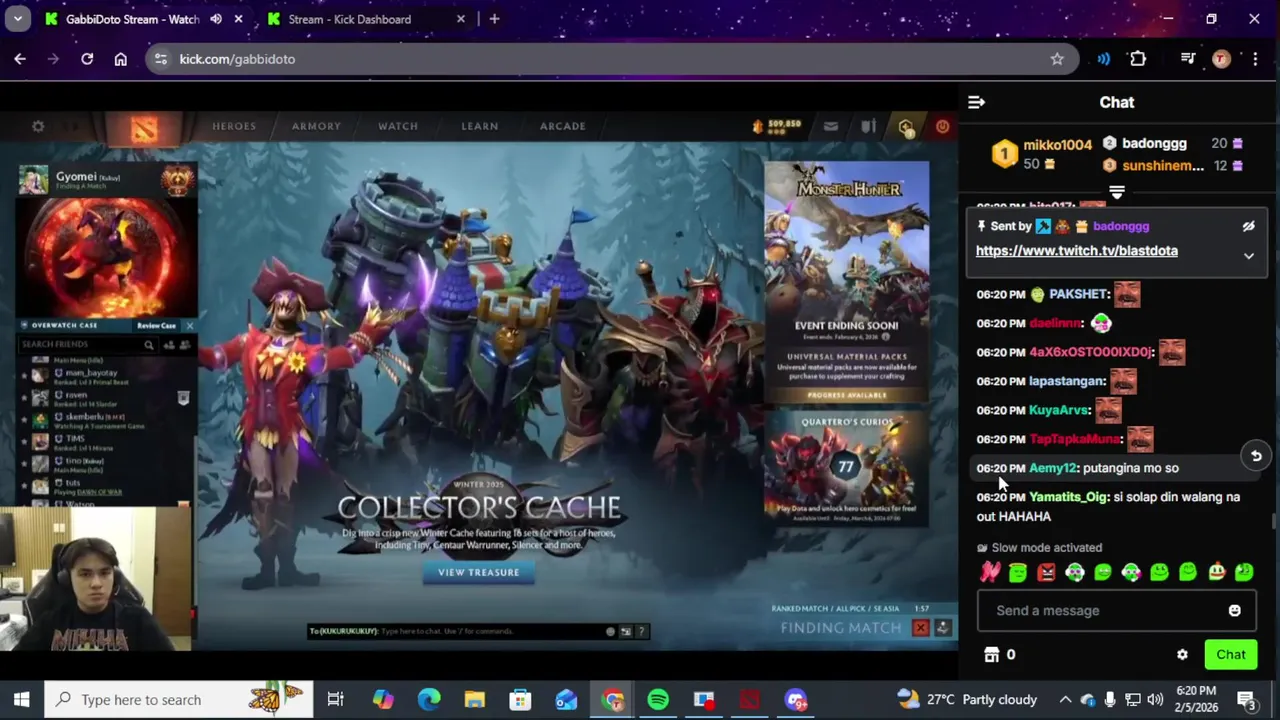The width and height of the screenshot is (1280, 720).
Task: Open Windows Start menu
Action: [21, 700]
